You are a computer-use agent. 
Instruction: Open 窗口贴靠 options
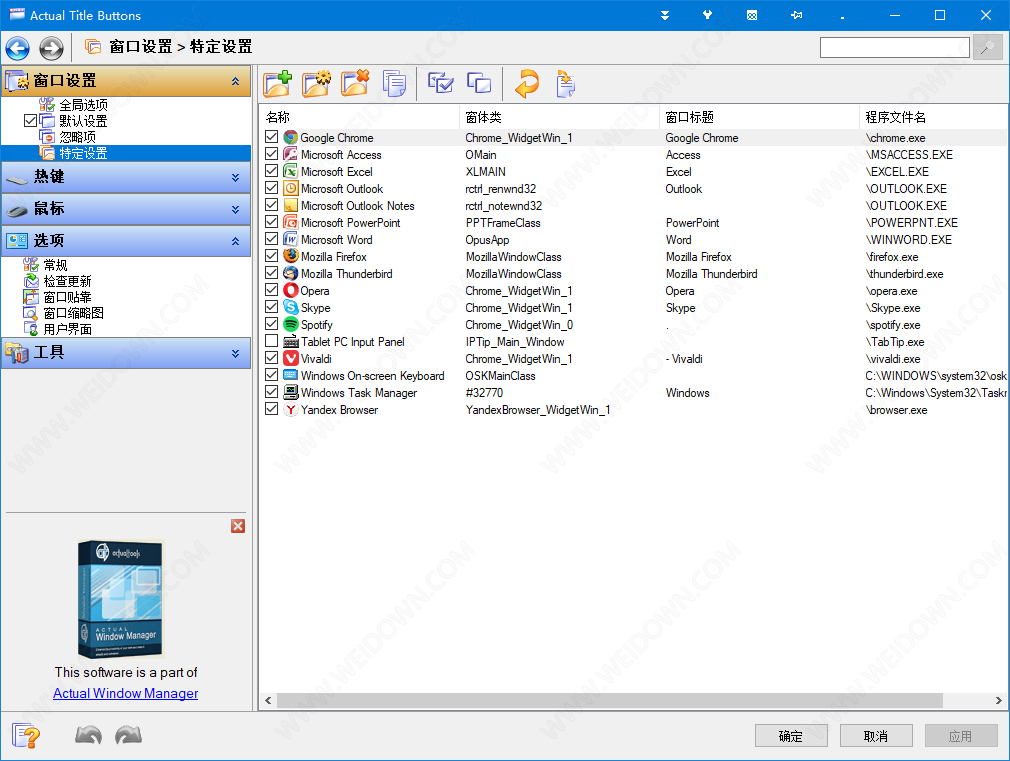pyautogui.click(x=67, y=297)
